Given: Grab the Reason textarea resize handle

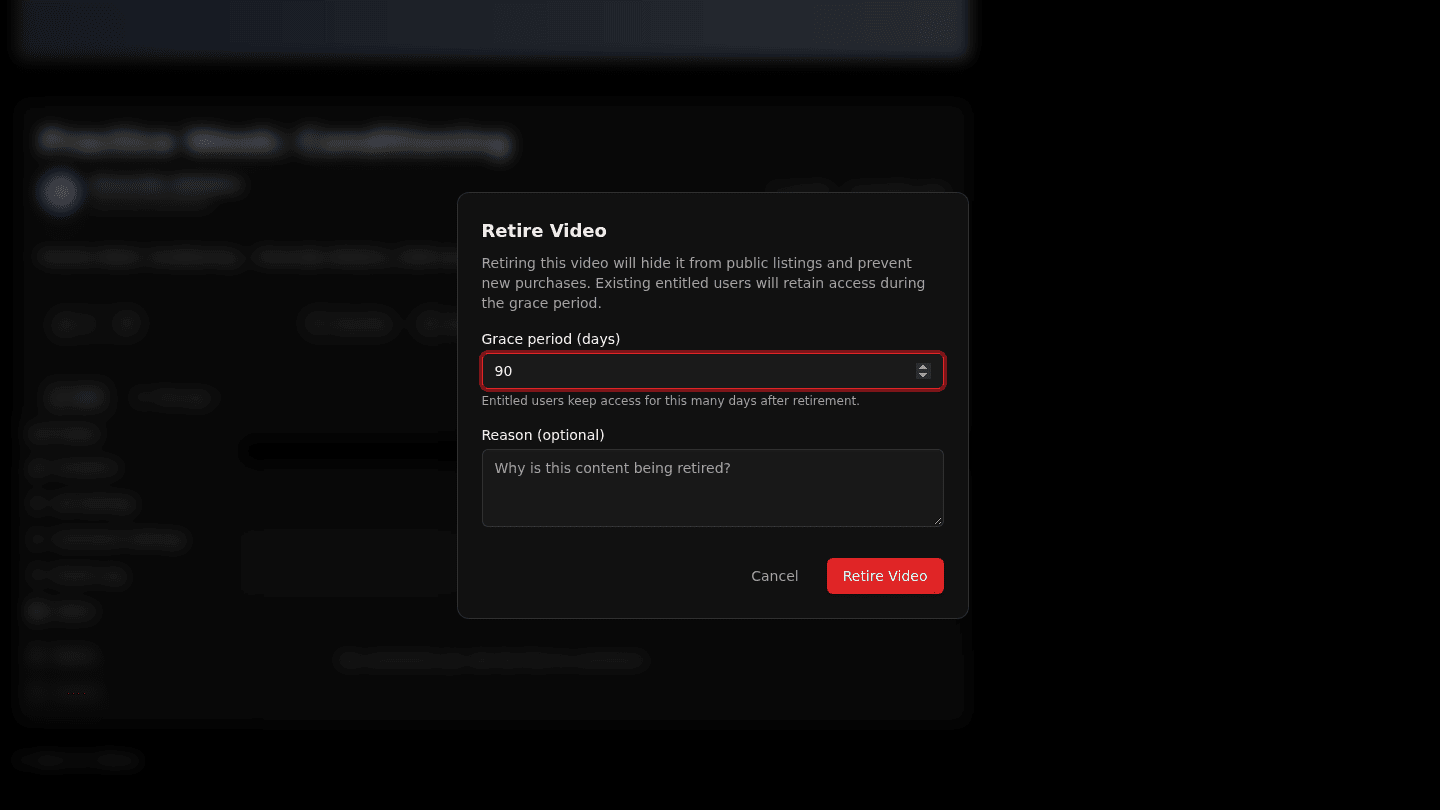Looking at the screenshot, I should pyautogui.click(x=937, y=520).
